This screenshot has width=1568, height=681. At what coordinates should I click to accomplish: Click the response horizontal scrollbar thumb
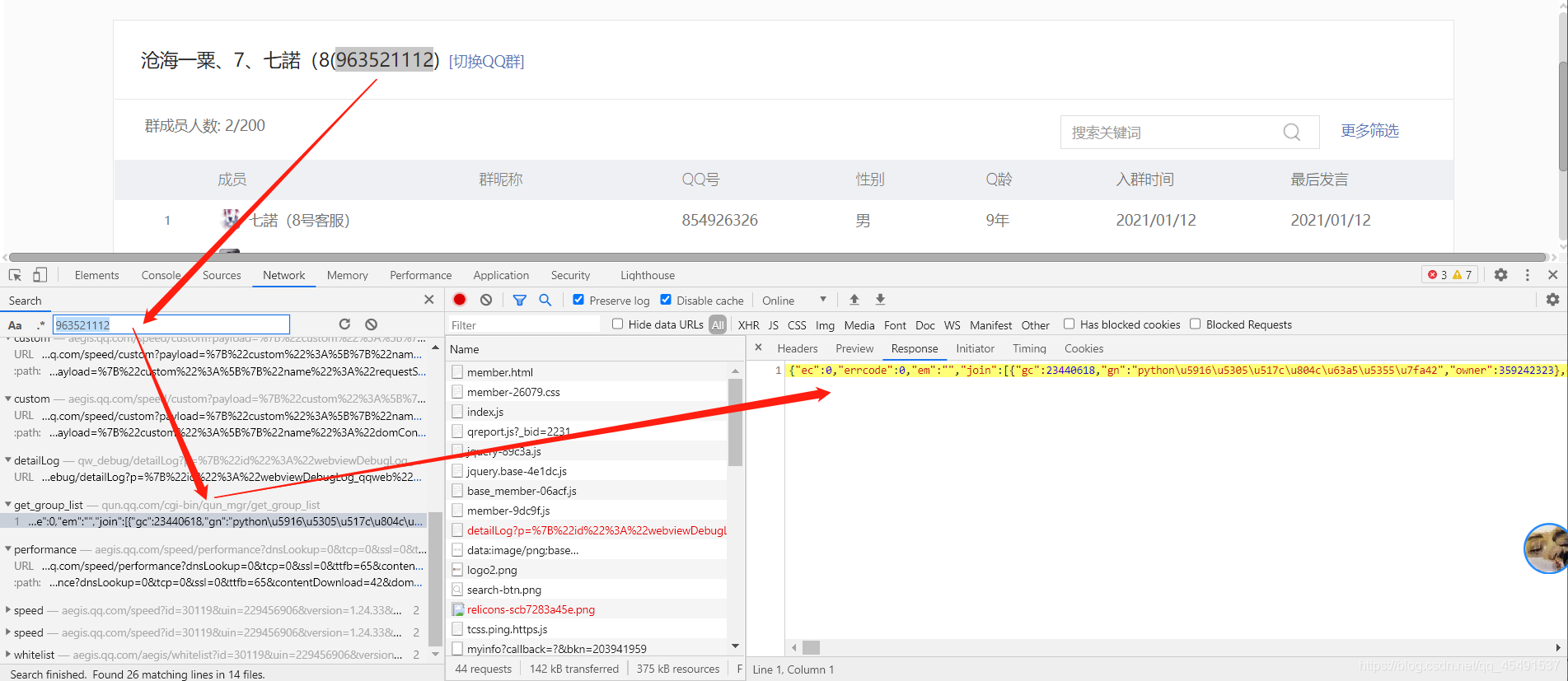pyautogui.click(x=812, y=647)
